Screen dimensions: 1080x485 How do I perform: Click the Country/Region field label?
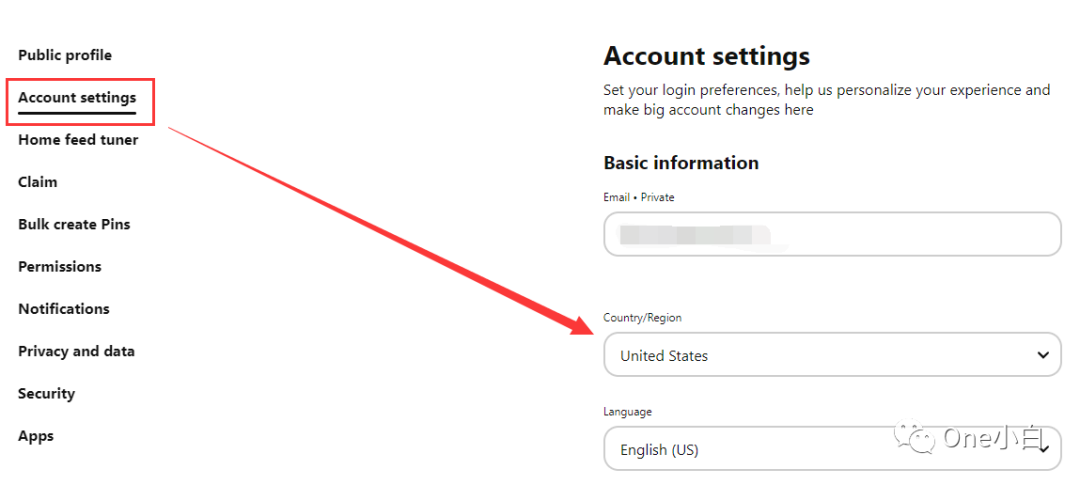click(x=642, y=318)
